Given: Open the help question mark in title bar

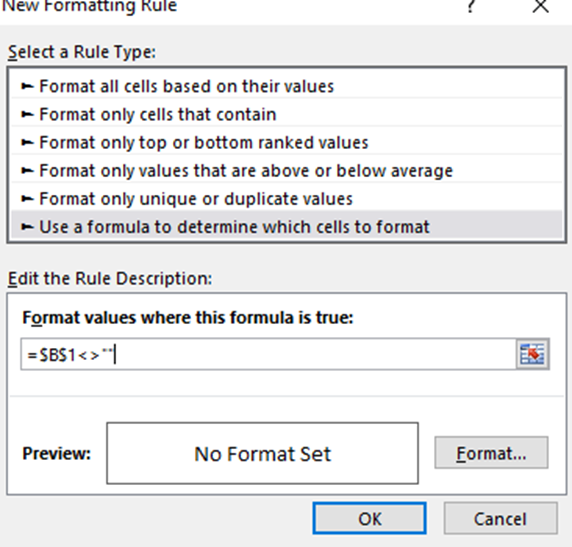Looking at the screenshot, I should click(471, 6).
